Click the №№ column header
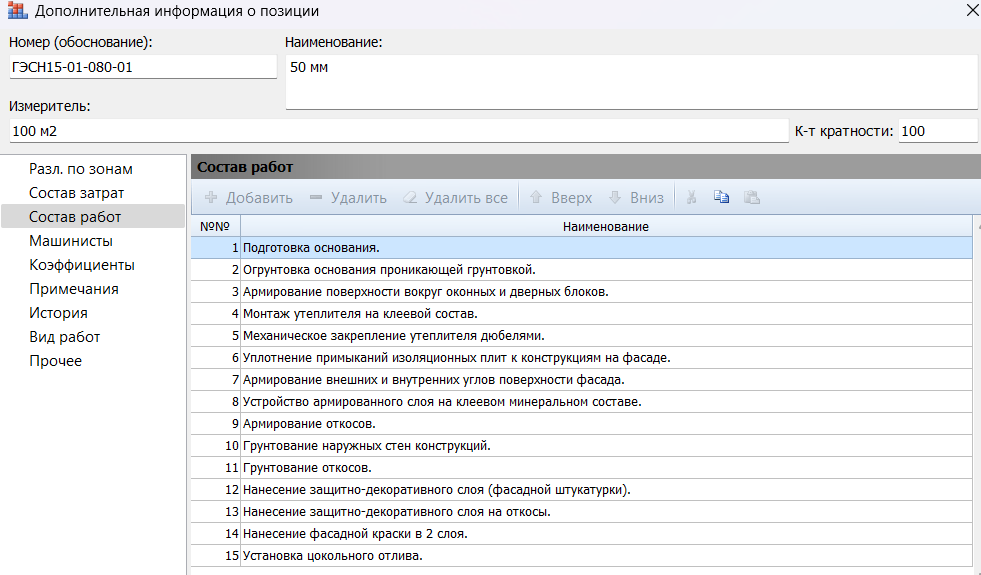Screen dimensions: 981x575 click(x=215, y=226)
